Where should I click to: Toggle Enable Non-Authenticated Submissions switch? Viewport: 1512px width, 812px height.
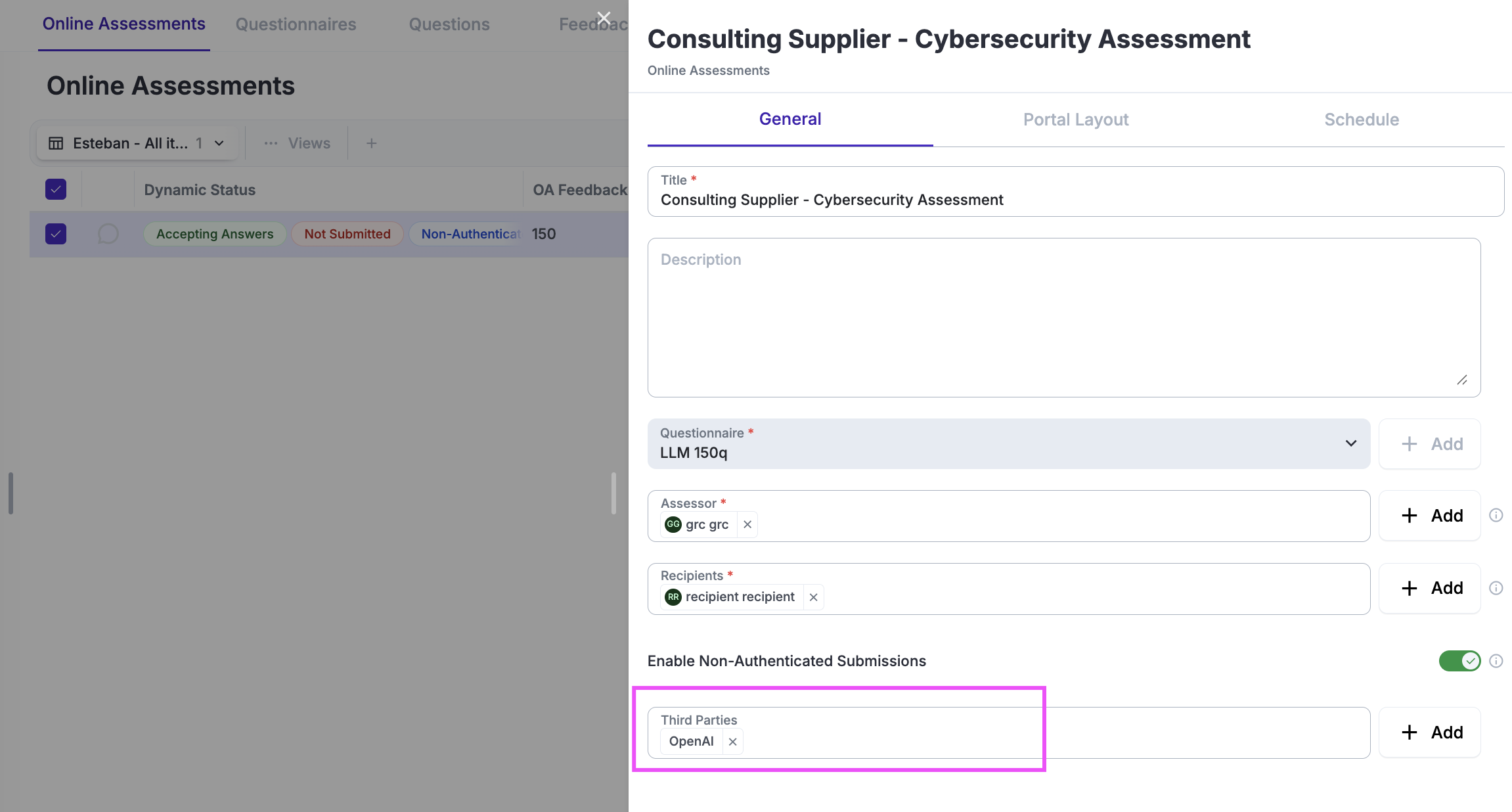click(1459, 661)
